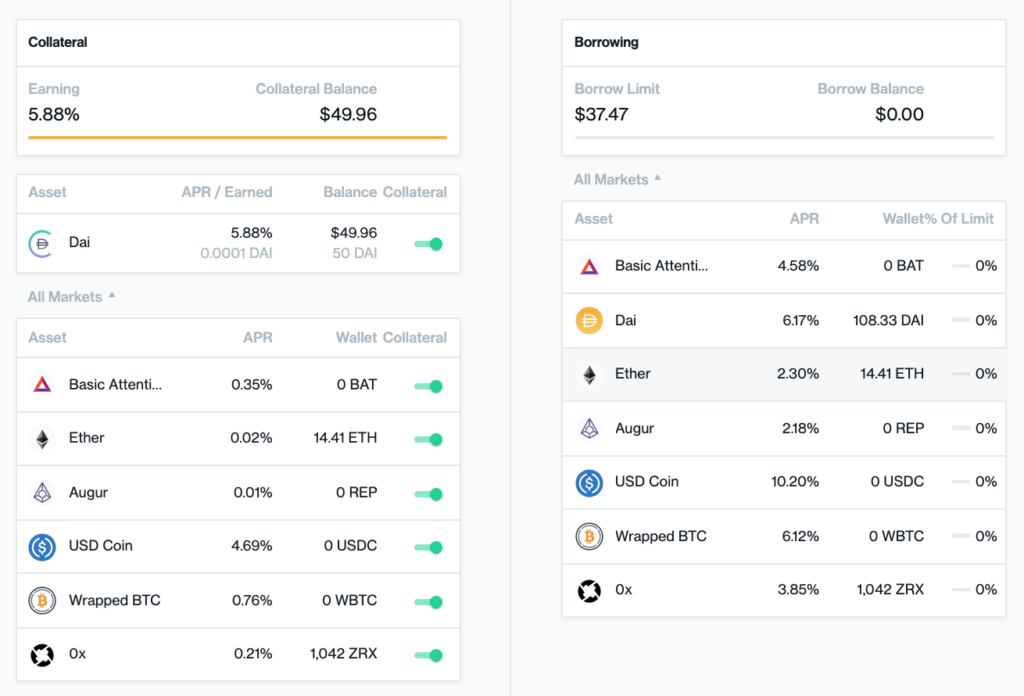Click the orange Dai icon in borrowing markets
This screenshot has width=1024, height=696.
coord(589,321)
